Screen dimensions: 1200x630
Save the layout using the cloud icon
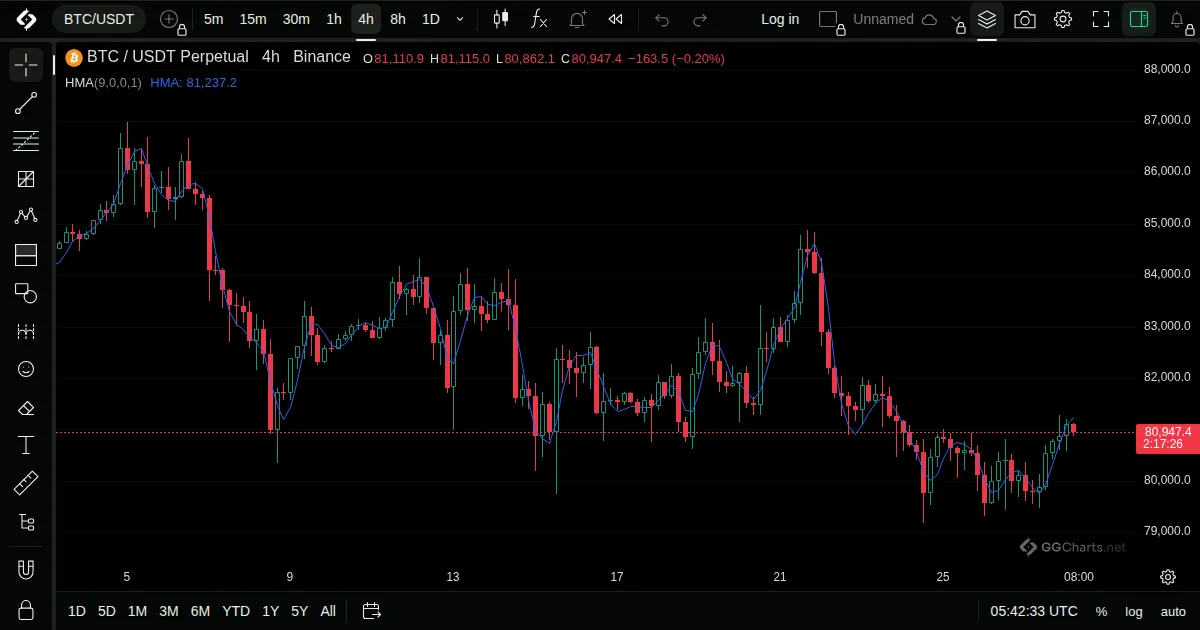929,19
